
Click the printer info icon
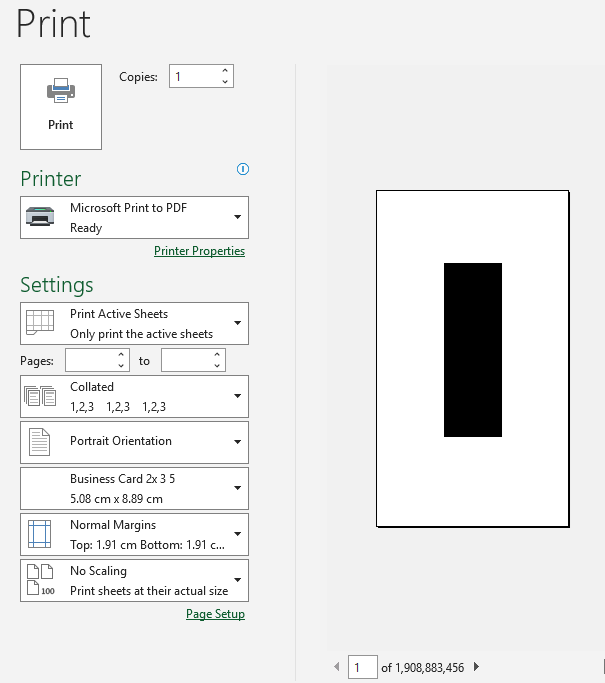[x=242, y=169]
